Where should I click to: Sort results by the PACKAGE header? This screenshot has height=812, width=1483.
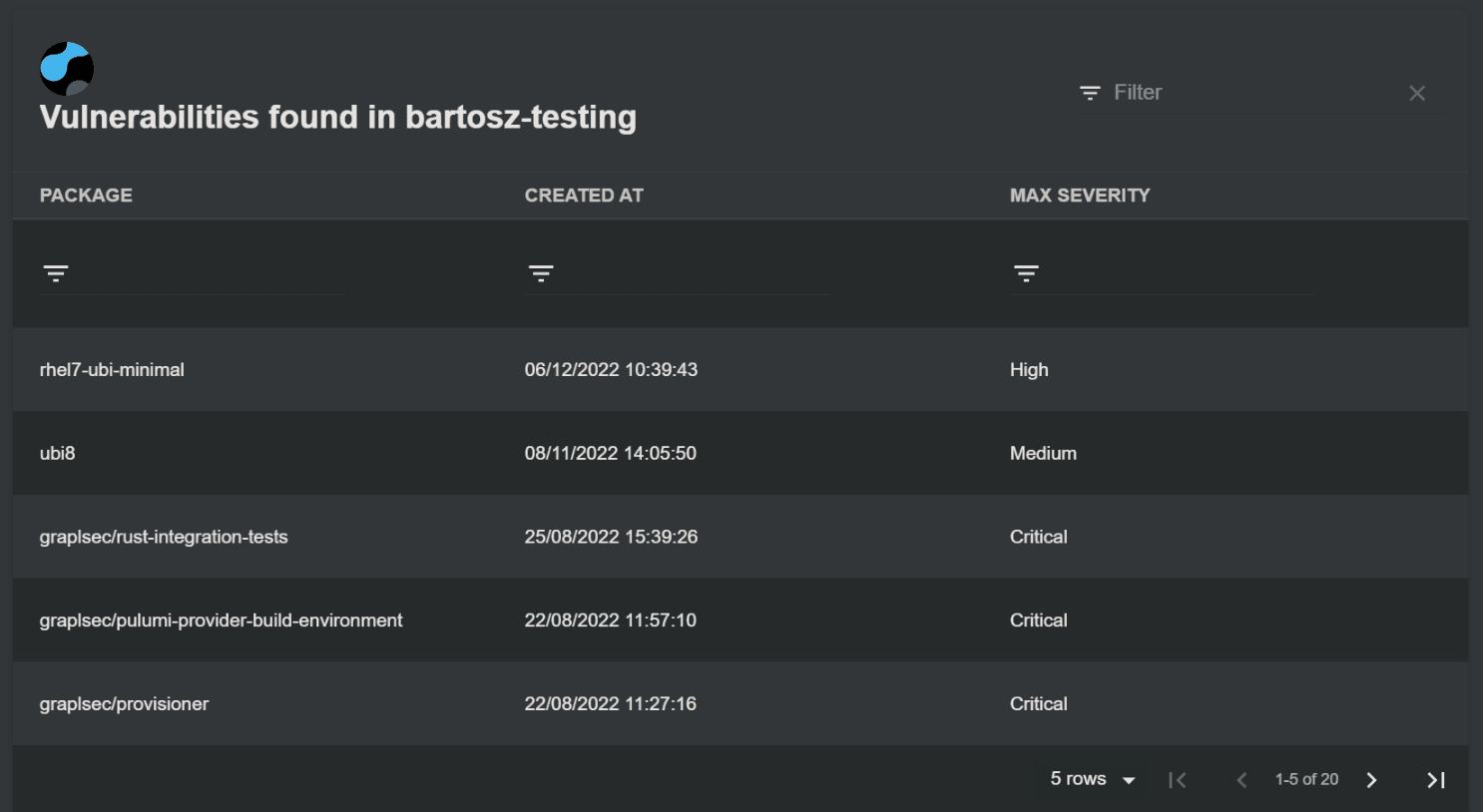point(86,195)
